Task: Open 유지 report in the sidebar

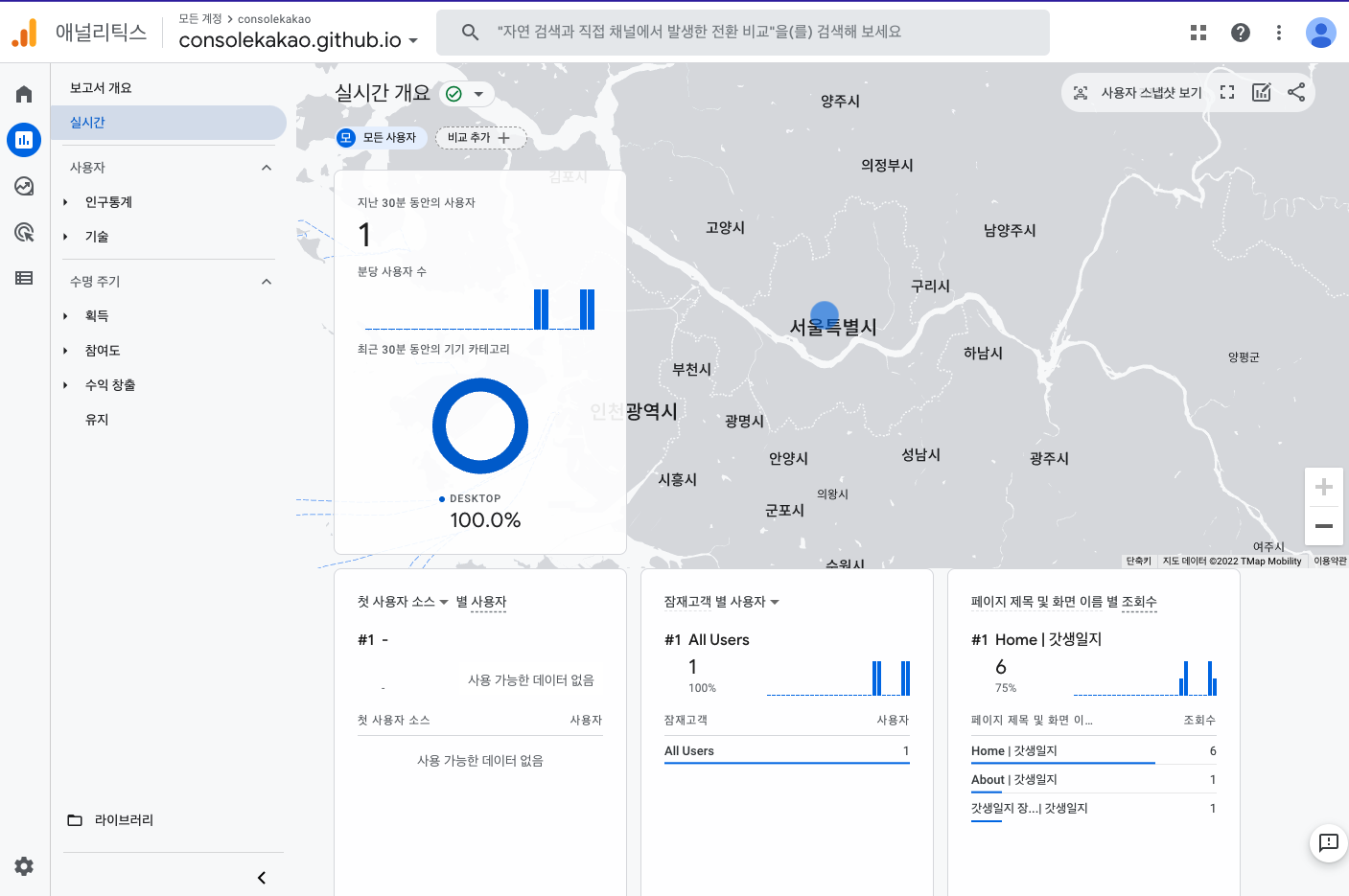Action: coord(97,420)
